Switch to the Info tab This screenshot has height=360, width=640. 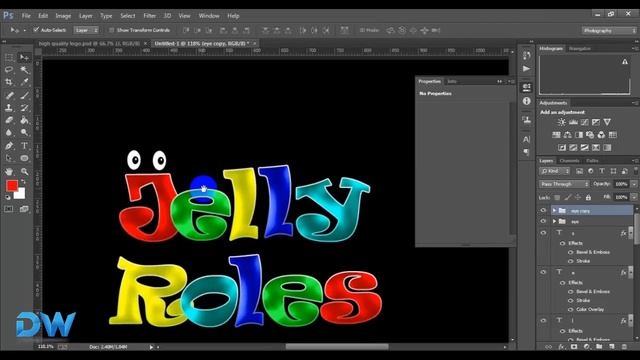[x=451, y=81]
